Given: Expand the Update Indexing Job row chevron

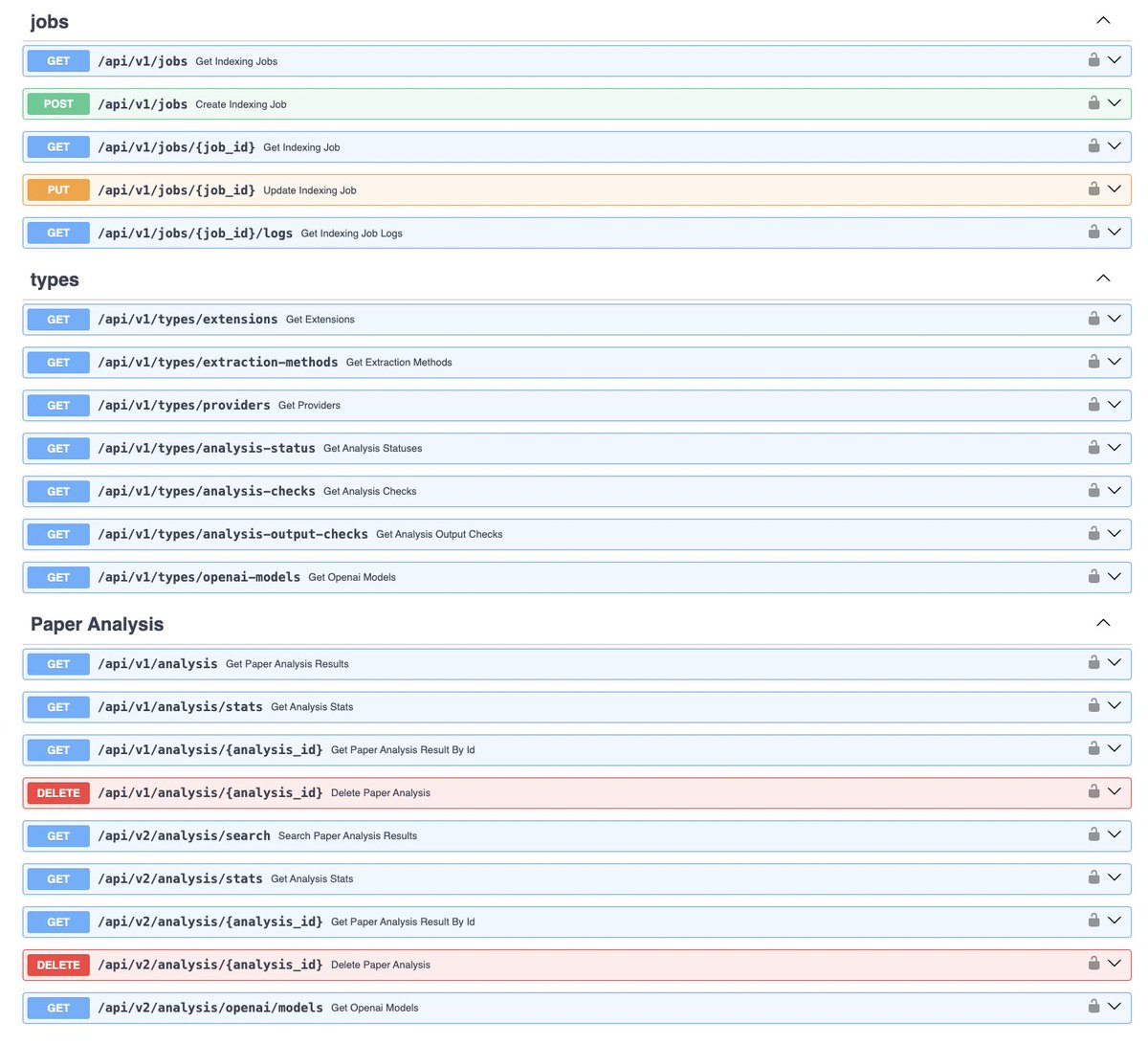Looking at the screenshot, I should click(x=1115, y=189).
